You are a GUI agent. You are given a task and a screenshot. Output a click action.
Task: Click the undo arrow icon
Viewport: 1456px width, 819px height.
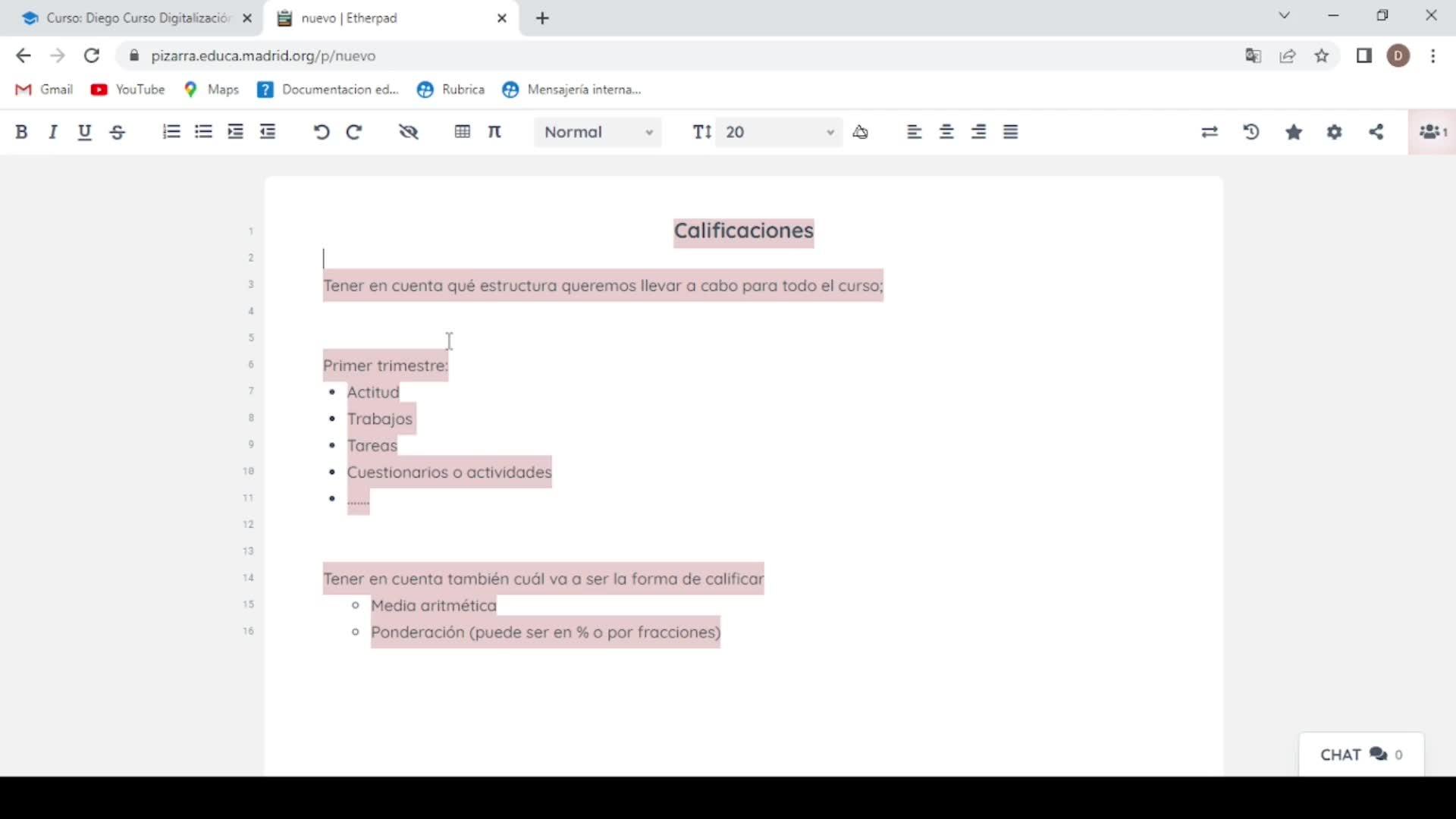click(321, 132)
